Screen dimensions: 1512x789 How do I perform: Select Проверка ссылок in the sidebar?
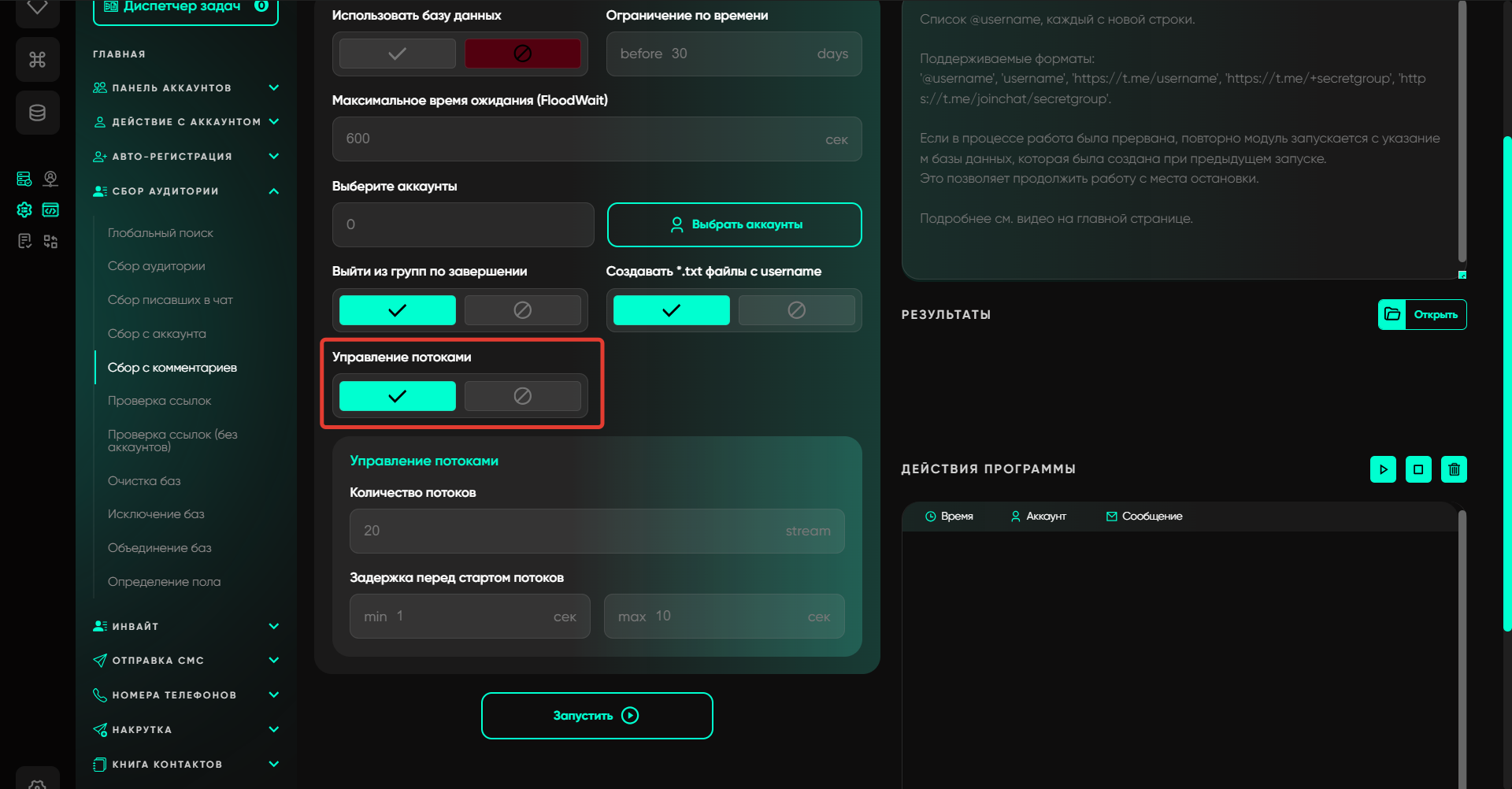pos(160,401)
